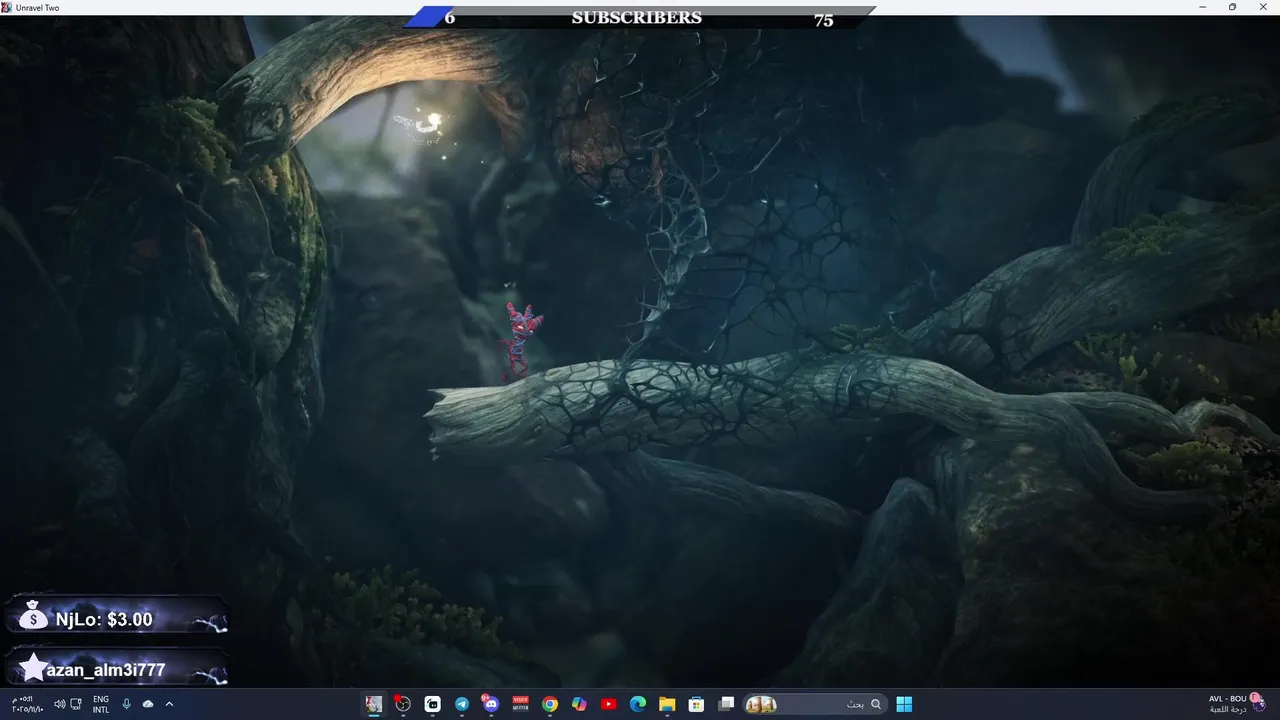The height and width of the screenshot is (720, 1280).
Task: Open Telegram from the taskbar
Action: click(x=461, y=704)
